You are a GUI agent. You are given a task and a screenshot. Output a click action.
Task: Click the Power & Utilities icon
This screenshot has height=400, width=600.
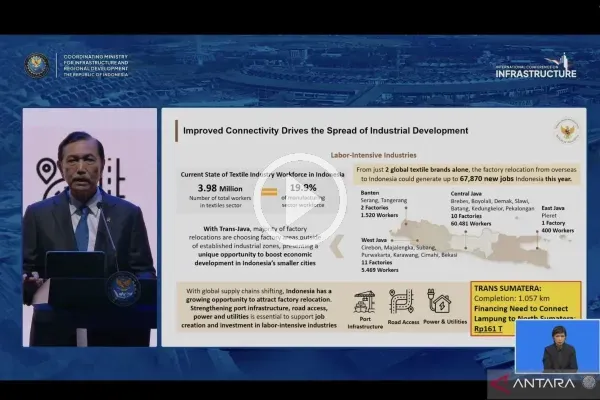[x=439, y=302]
